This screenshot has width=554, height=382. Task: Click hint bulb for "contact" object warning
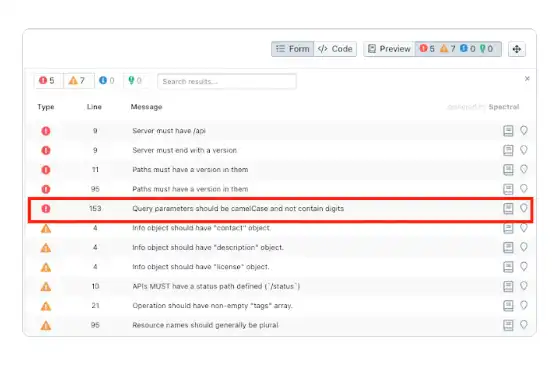click(524, 228)
